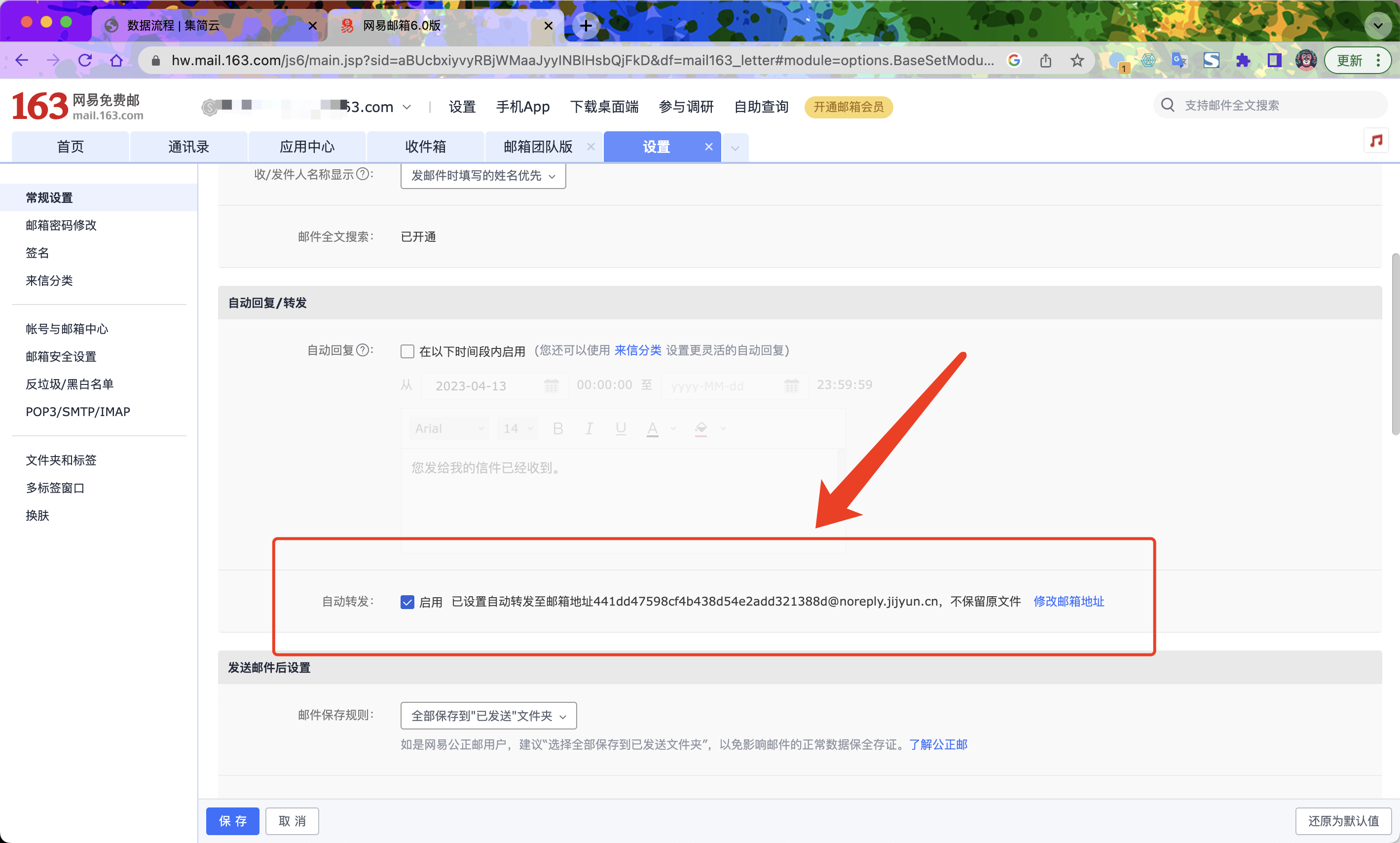This screenshot has width=1400, height=843.
Task: Open the 邮件保存规则 dropdown
Action: click(x=488, y=716)
